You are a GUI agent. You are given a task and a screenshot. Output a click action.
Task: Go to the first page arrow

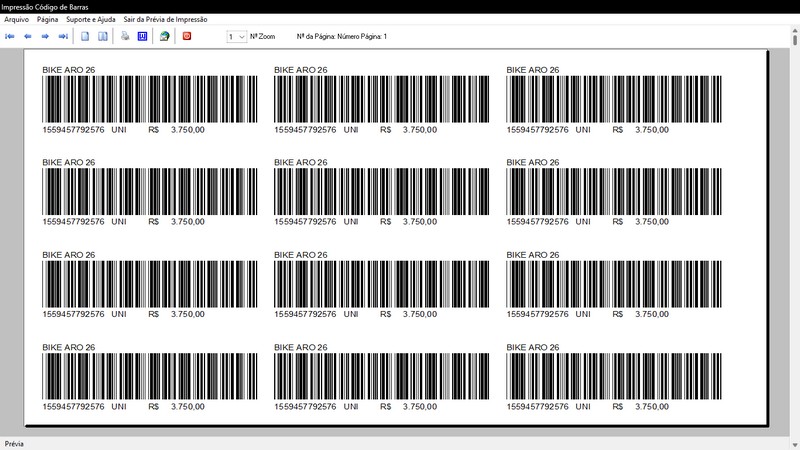(x=10, y=36)
